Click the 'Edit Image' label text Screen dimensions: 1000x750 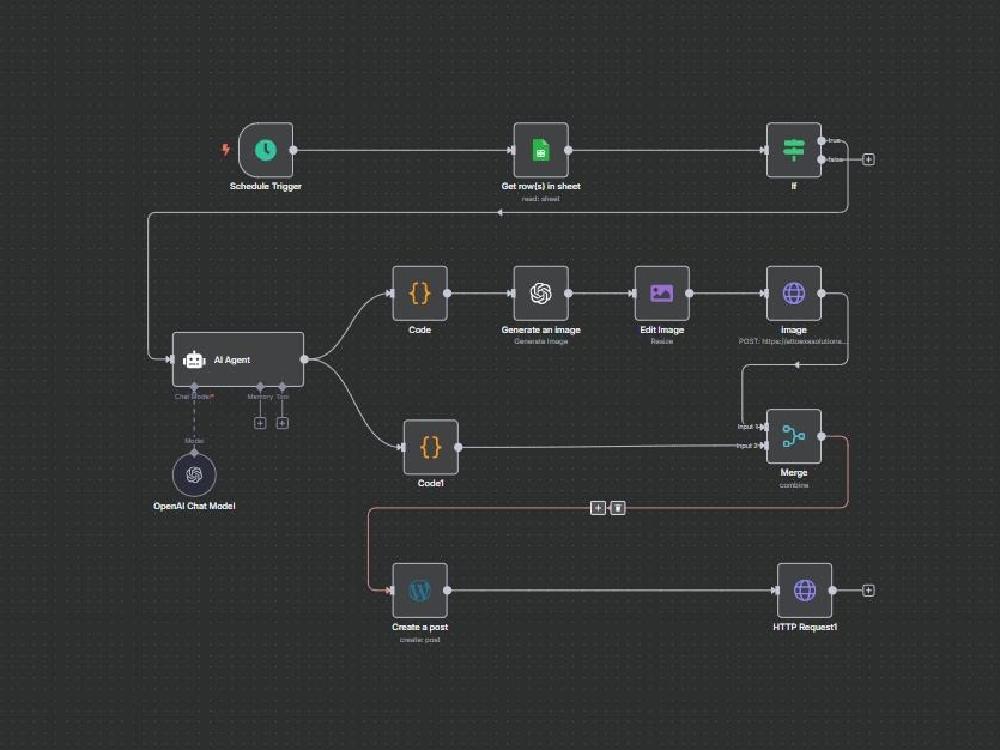click(x=662, y=330)
